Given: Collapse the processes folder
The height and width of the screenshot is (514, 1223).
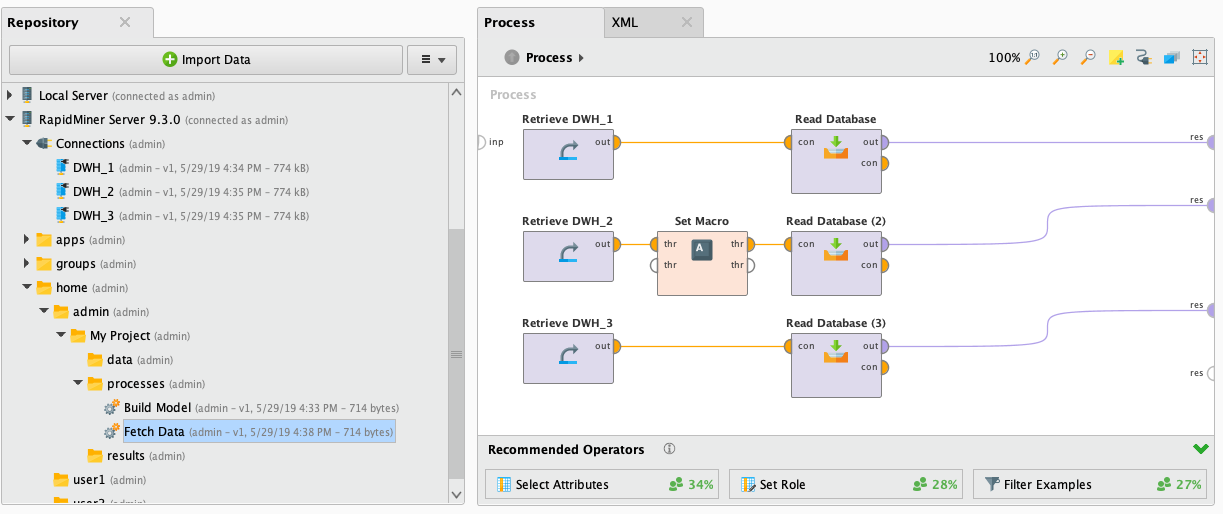Looking at the screenshot, I should pyautogui.click(x=78, y=384).
